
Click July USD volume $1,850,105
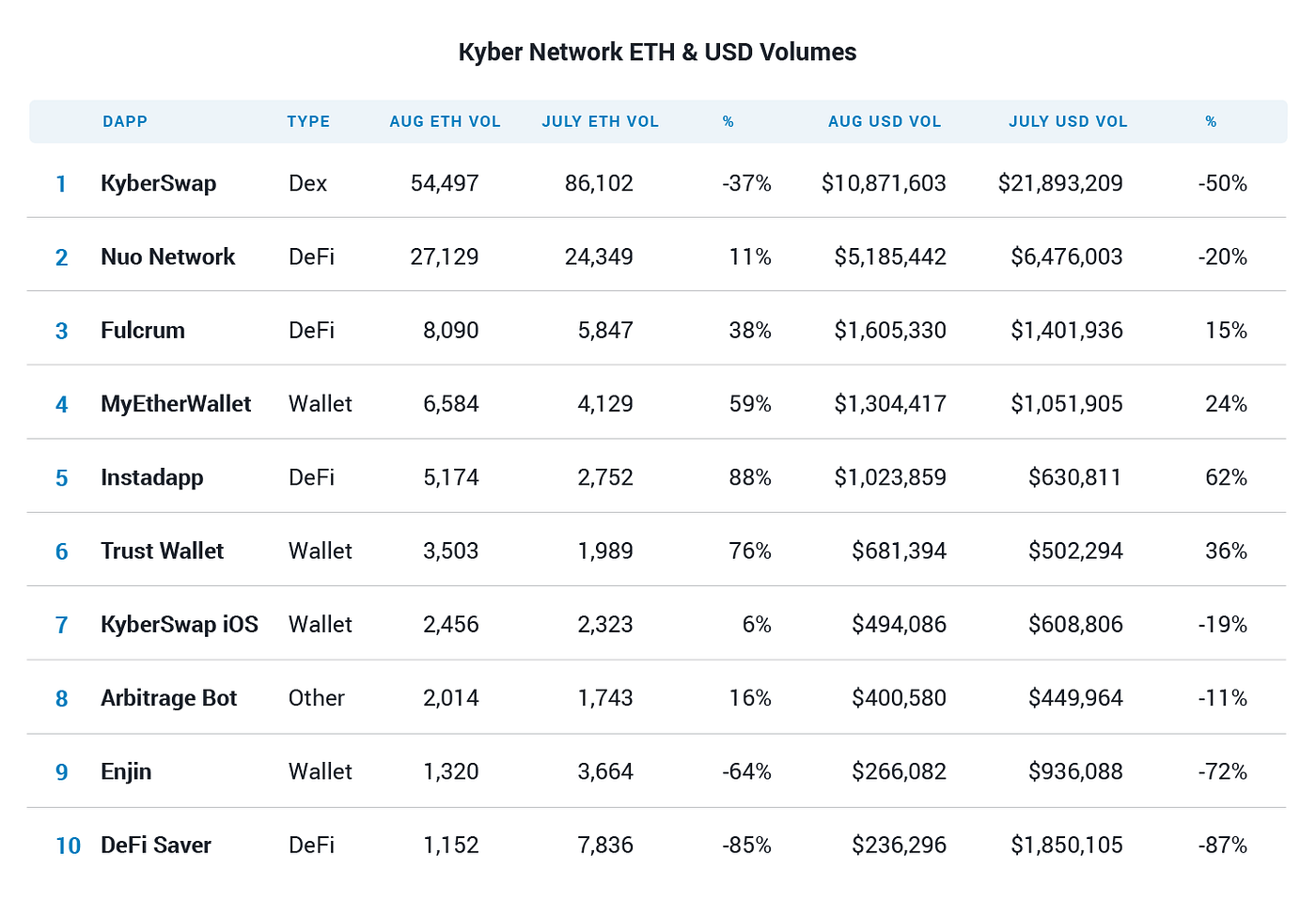point(1067,845)
